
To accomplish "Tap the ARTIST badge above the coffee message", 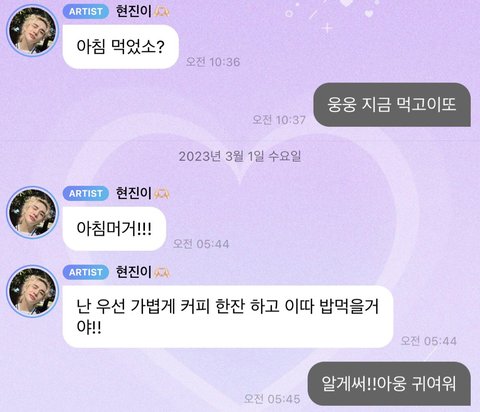I will tap(86, 272).
